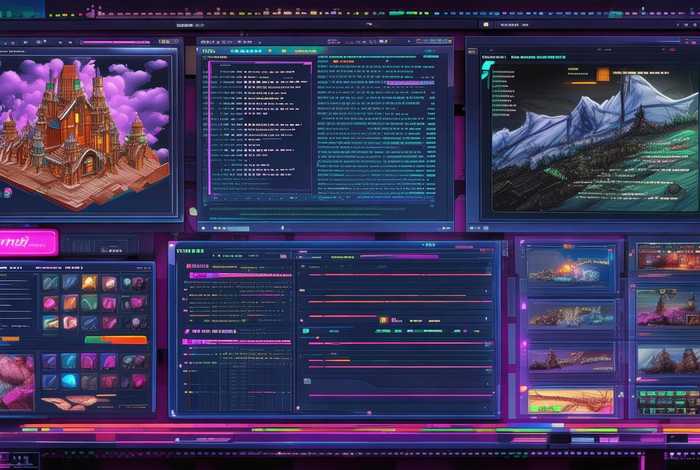The width and height of the screenshot is (700, 470).
Task: Open the castle artwork preview window
Action: (x=88, y=130)
